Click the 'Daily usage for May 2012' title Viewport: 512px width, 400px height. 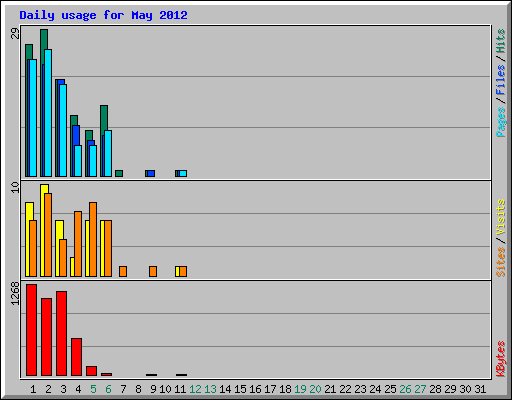(x=103, y=15)
